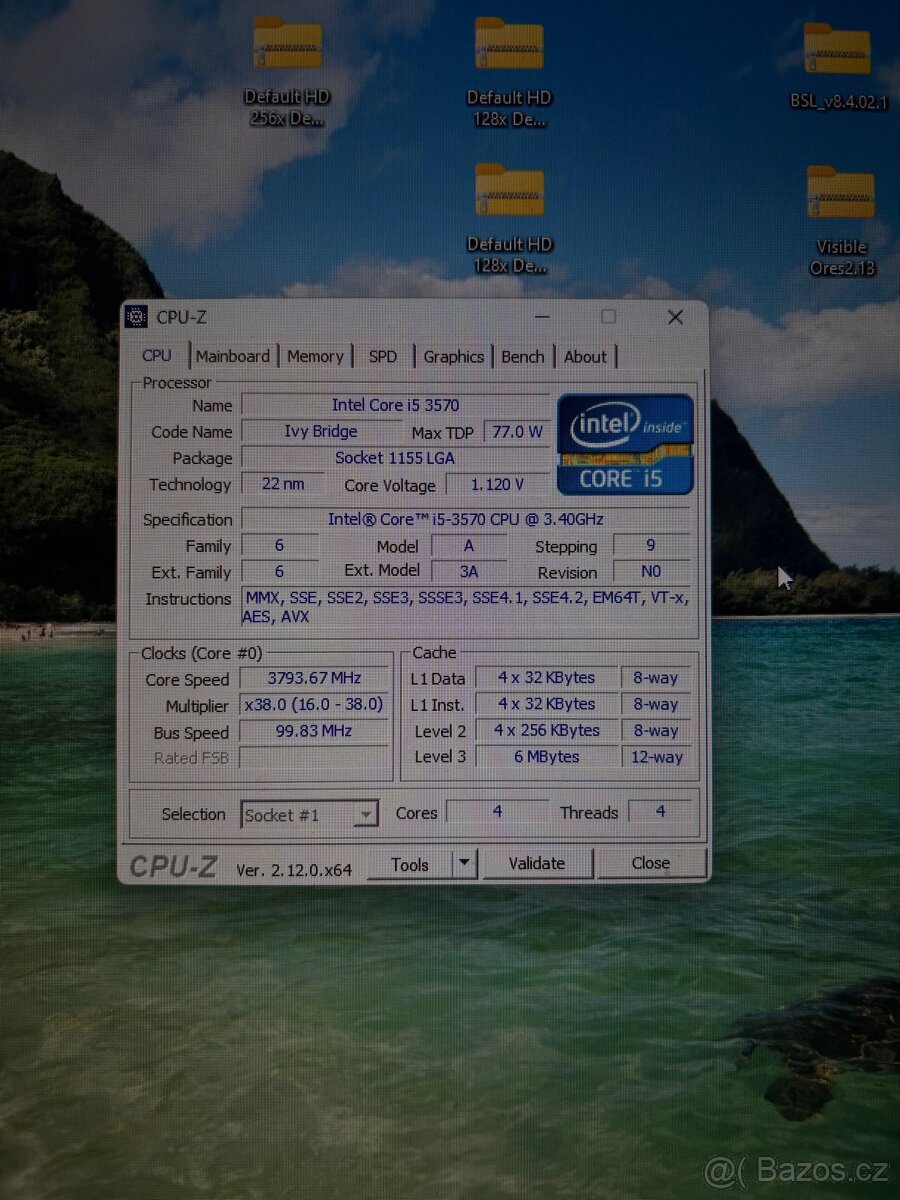Switch to the Mainboard tab
Viewport: 900px width, 1200px height.
233,356
